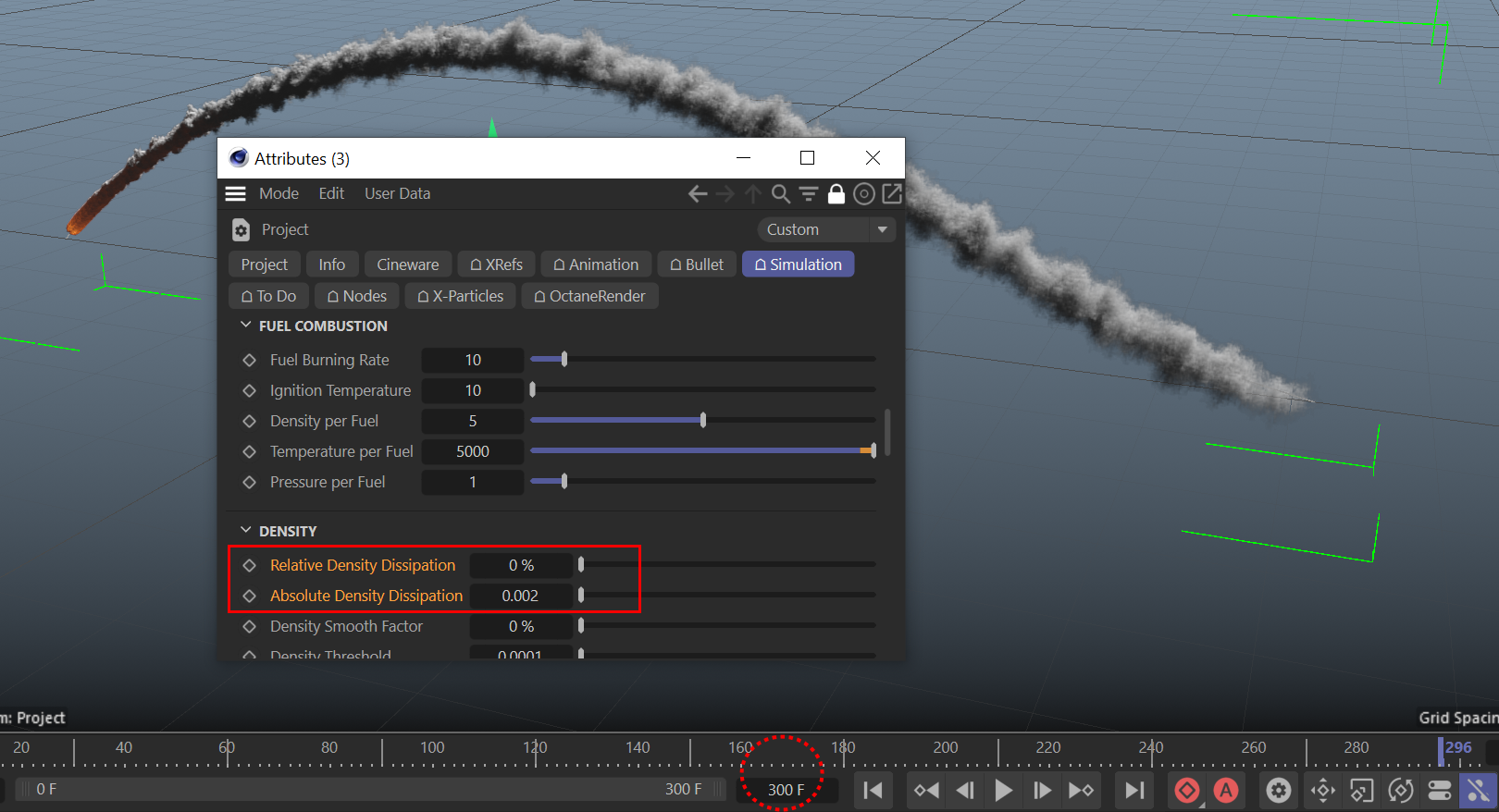Collapse the FUEL COMBUSTION section
This screenshot has width=1499, height=812.
pos(246,326)
